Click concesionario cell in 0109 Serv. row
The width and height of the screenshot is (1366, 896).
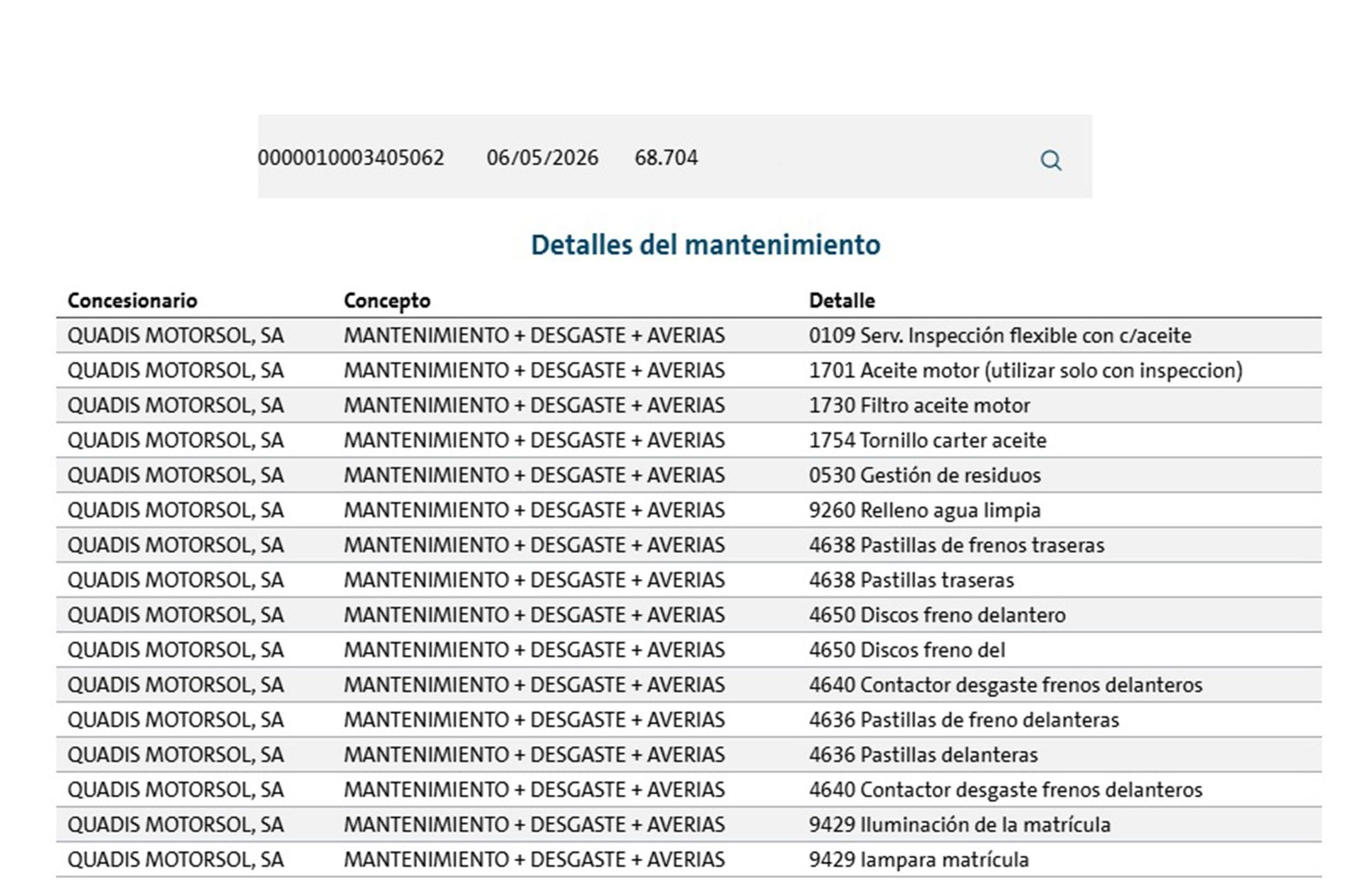[175, 336]
